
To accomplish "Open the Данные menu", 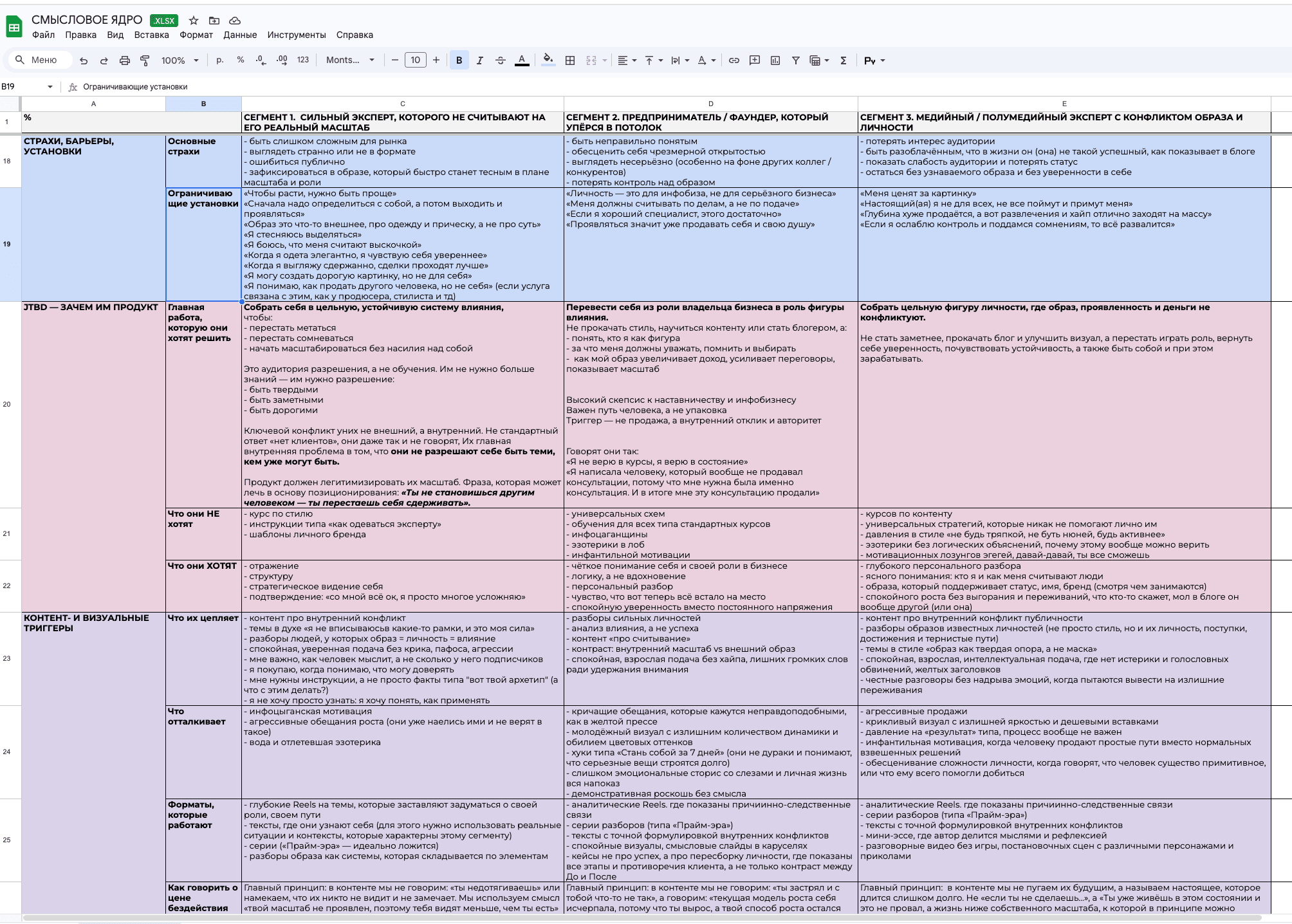I will tap(240, 35).
